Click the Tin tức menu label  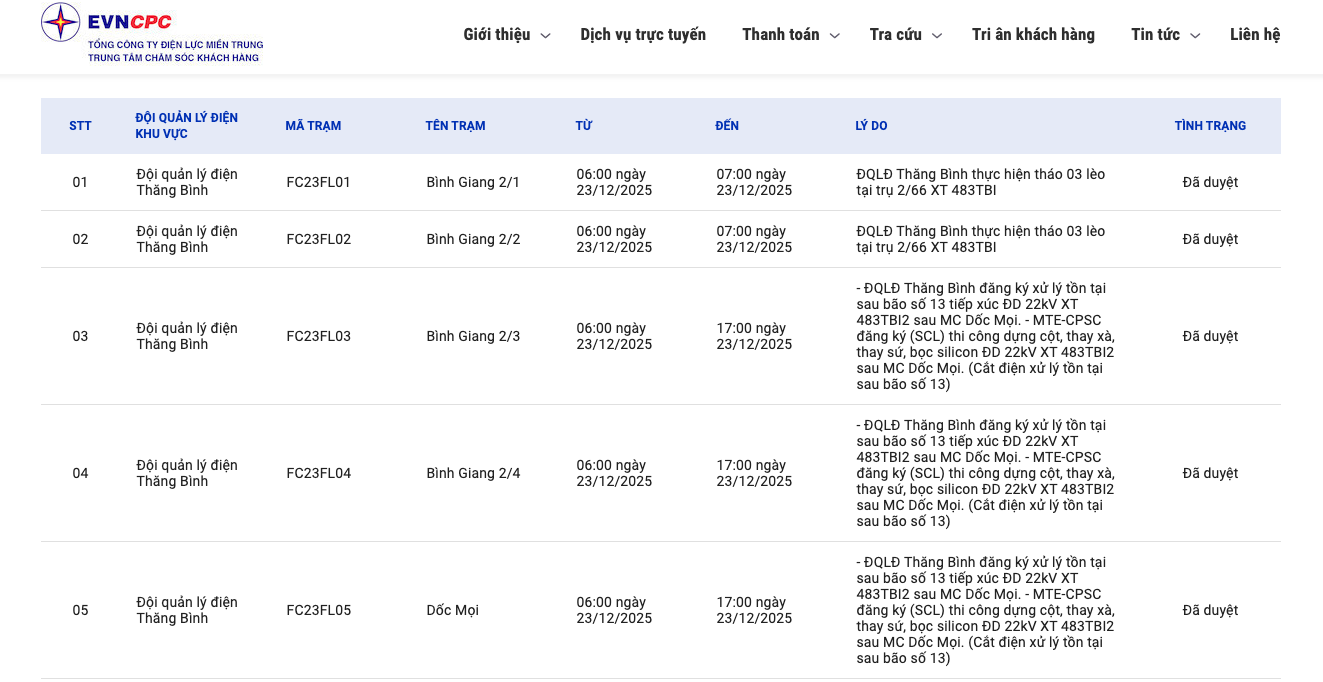pos(1155,35)
